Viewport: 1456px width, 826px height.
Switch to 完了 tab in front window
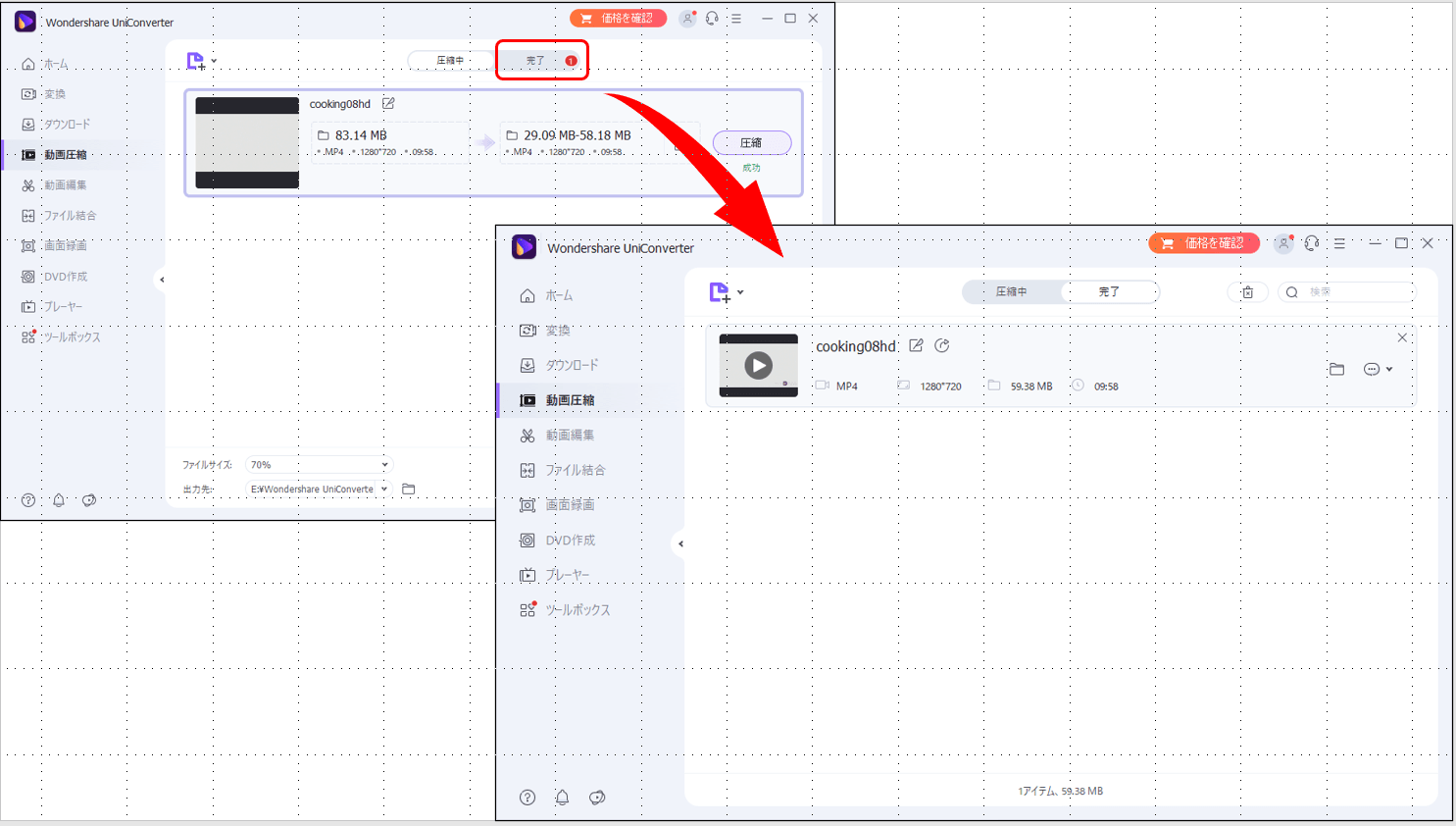(x=1109, y=291)
